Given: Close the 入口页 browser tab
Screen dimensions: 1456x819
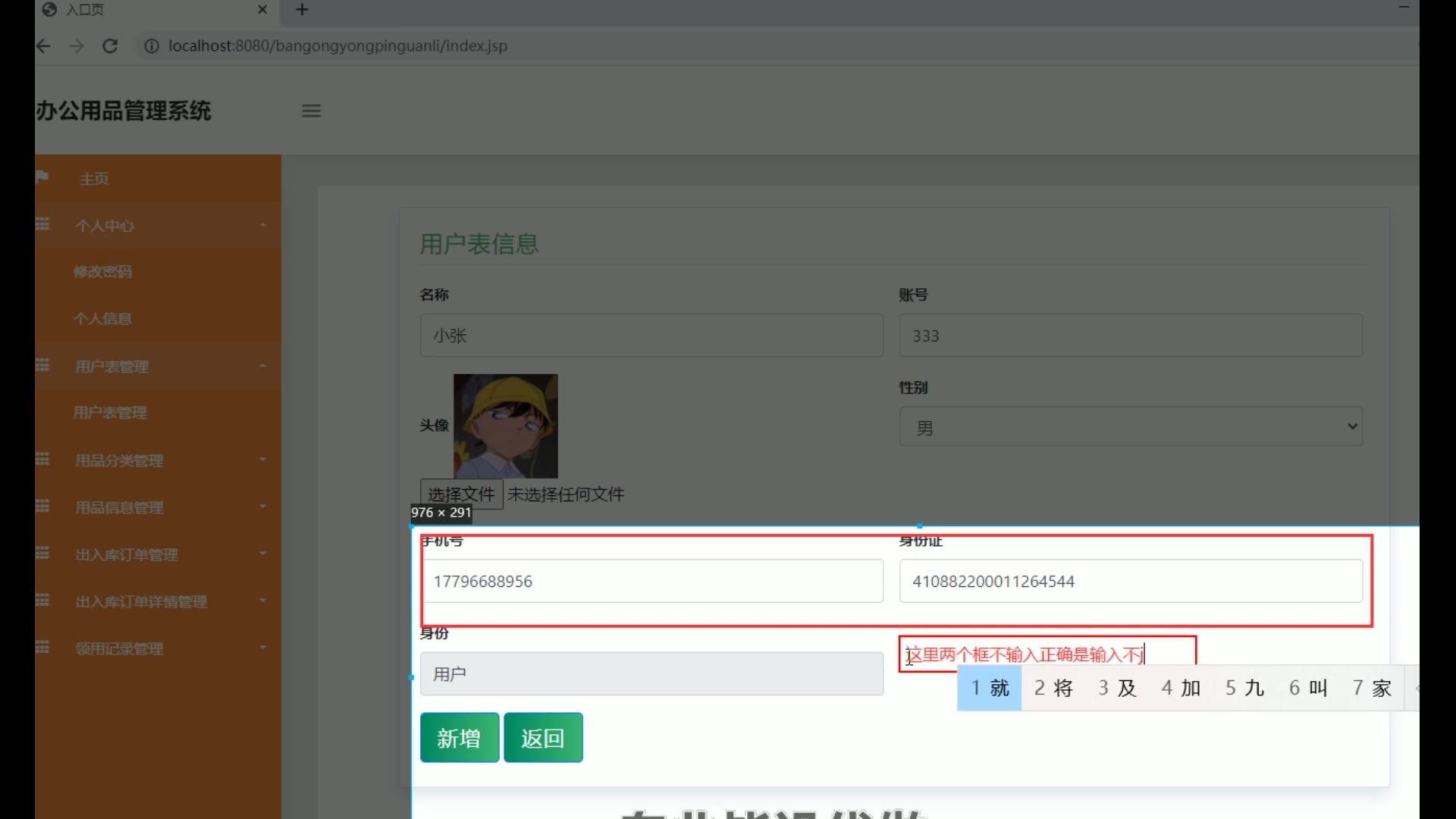Looking at the screenshot, I should point(262,10).
